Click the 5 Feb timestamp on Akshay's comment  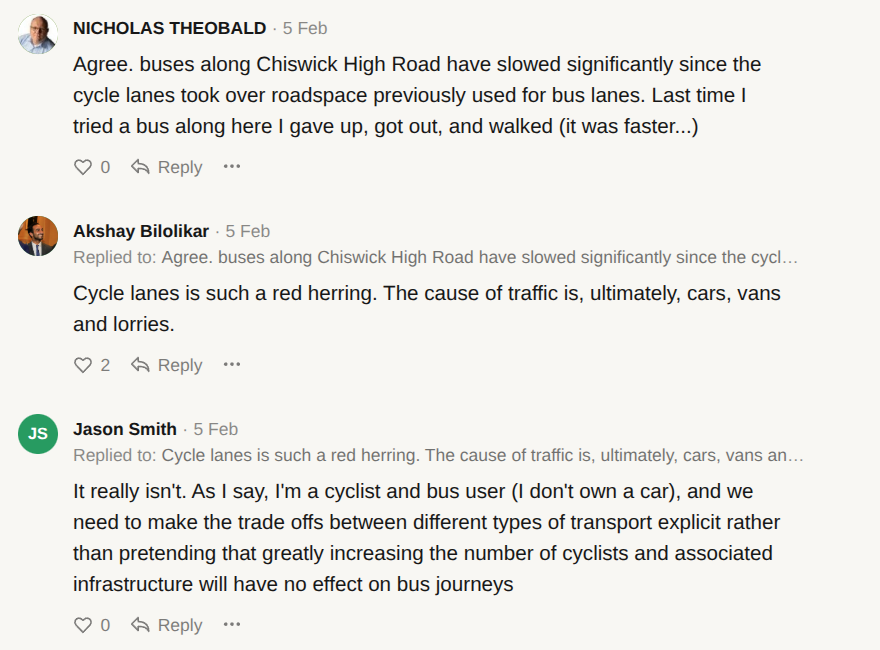click(248, 231)
